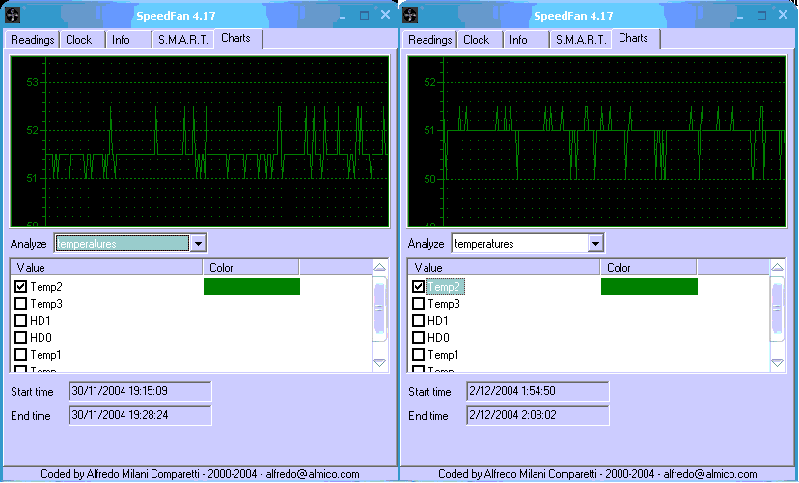This screenshot has height=483, width=799.
Task: Click the HD0 label in left window list
Action: pyautogui.click(x=41, y=337)
